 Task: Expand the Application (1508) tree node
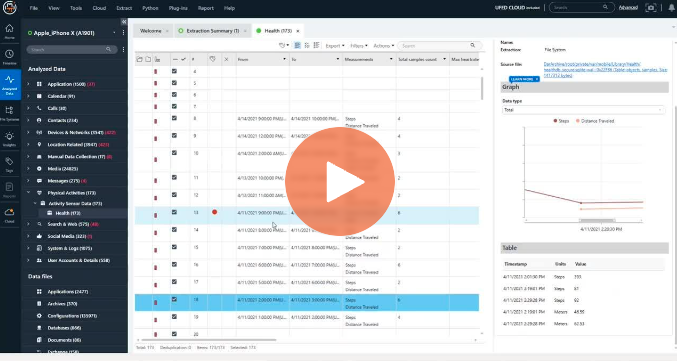tap(28, 84)
